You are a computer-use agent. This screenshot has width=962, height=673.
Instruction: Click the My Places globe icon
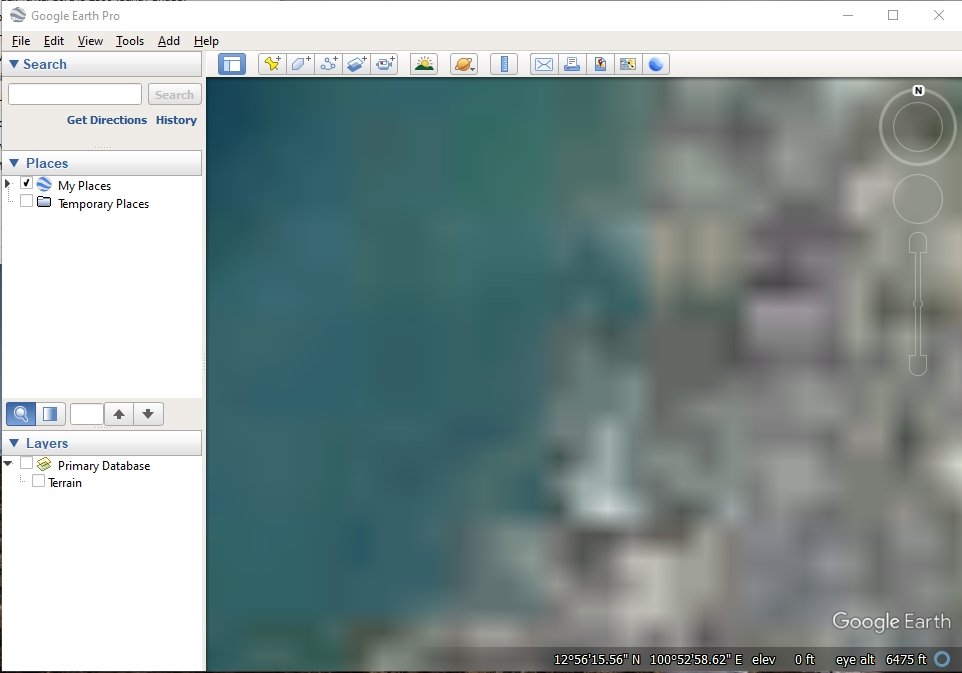[x=44, y=184]
